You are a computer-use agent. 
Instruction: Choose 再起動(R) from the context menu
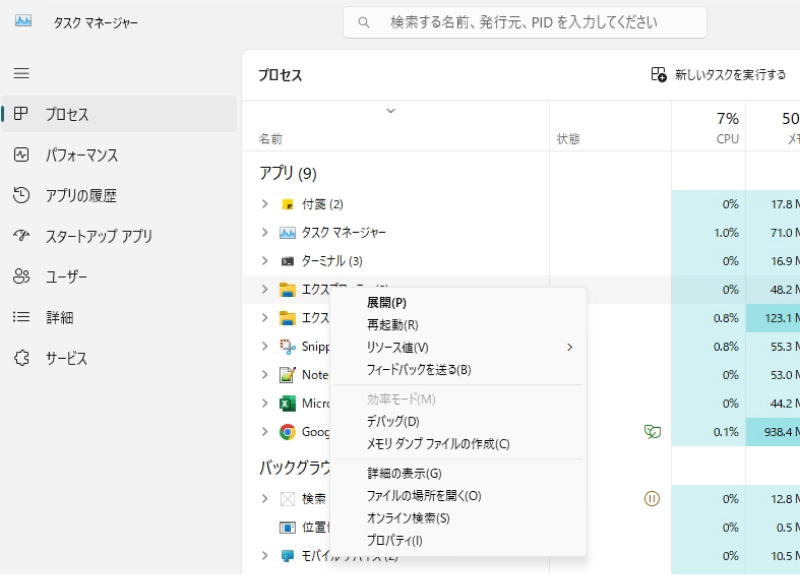[458, 325]
